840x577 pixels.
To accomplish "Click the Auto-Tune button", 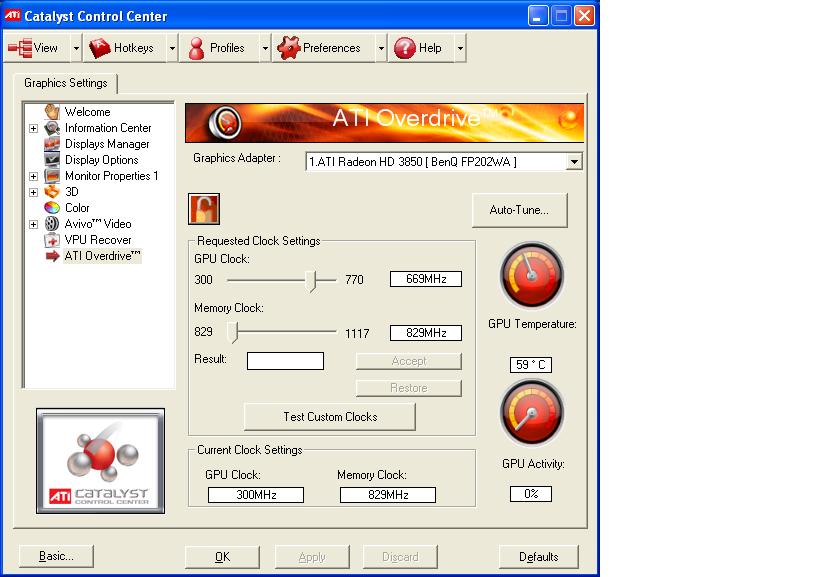I will (519, 210).
